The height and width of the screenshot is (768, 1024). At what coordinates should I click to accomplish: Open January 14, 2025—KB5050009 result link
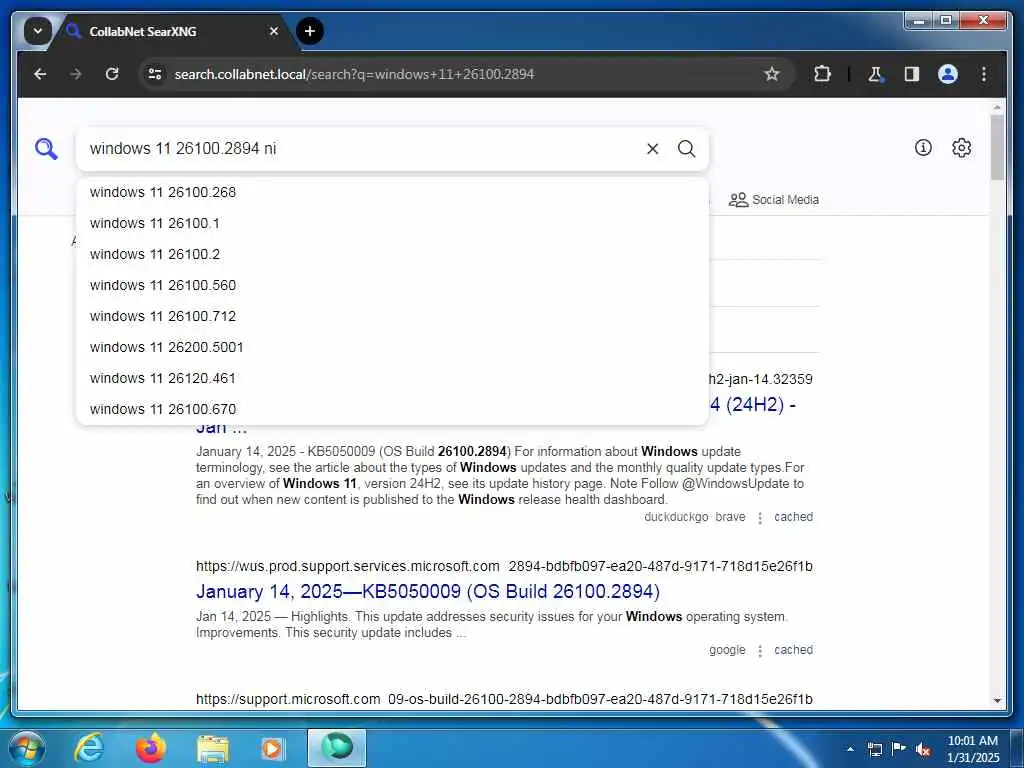428,592
